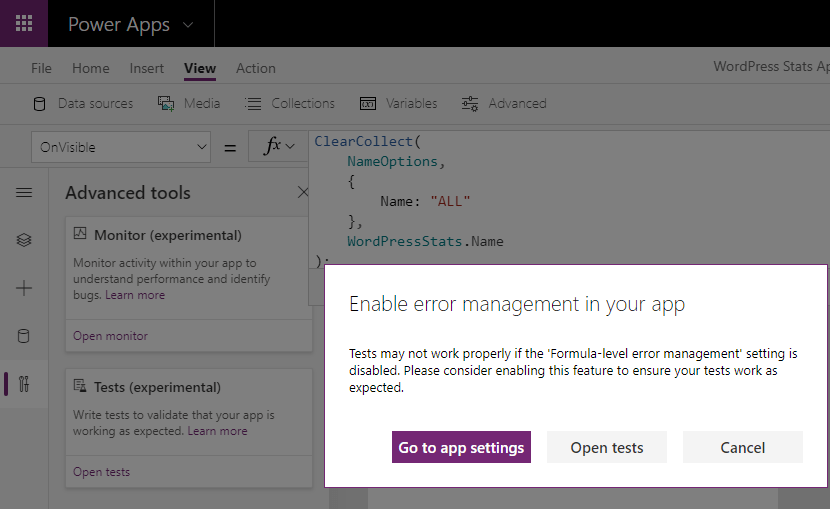Click the Go to app settings button

click(461, 447)
